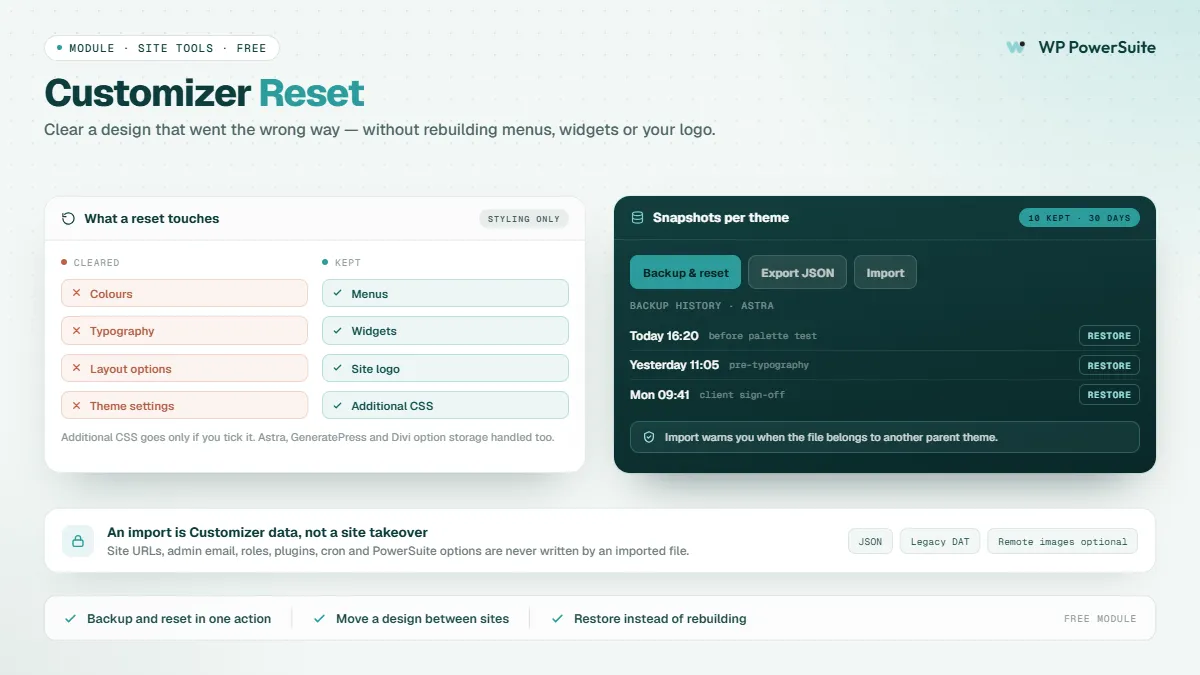Viewport: 1200px width, 675px height.
Task: Click the KEPT column label
Action: tap(348, 262)
